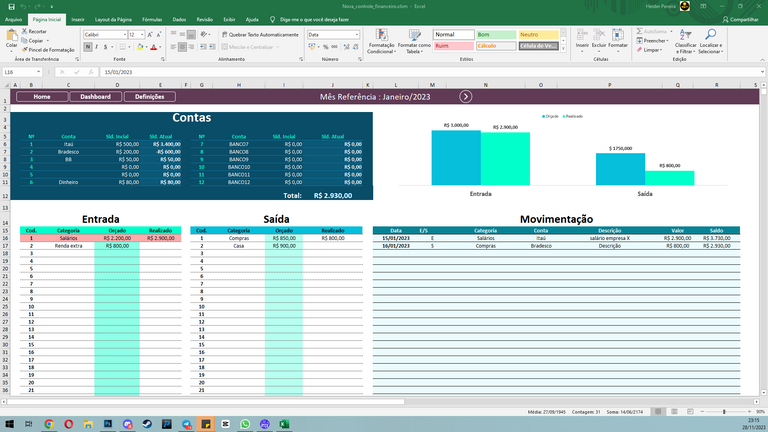This screenshot has height=432, width=768.
Task: Open the Arquivo menu
Action: pos(13,20)
